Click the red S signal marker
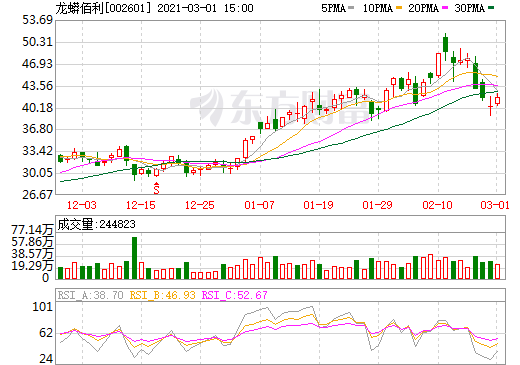Screen dimensions: 520x365 pyautogui.click(x=156, y=188)
